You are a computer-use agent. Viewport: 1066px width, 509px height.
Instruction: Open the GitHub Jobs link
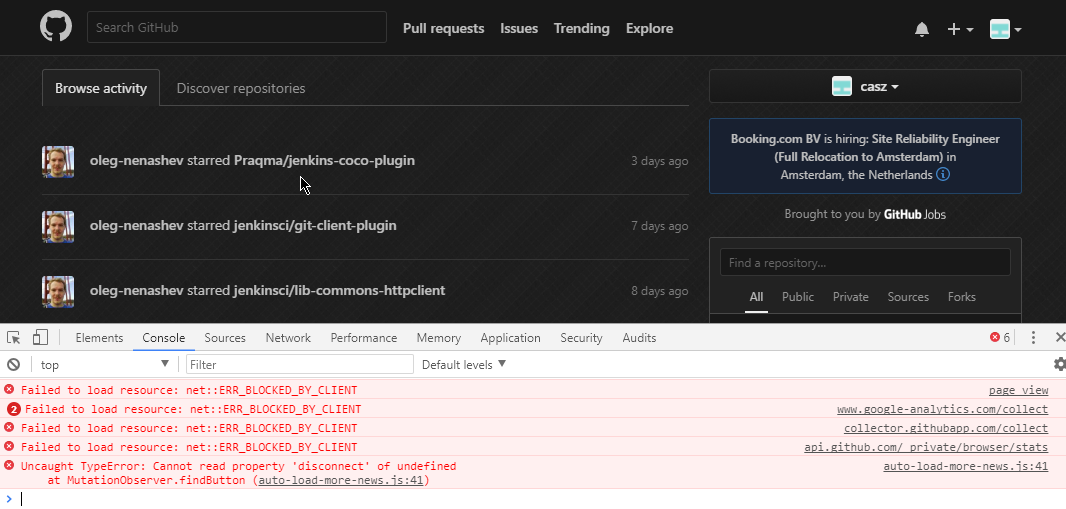914,215
